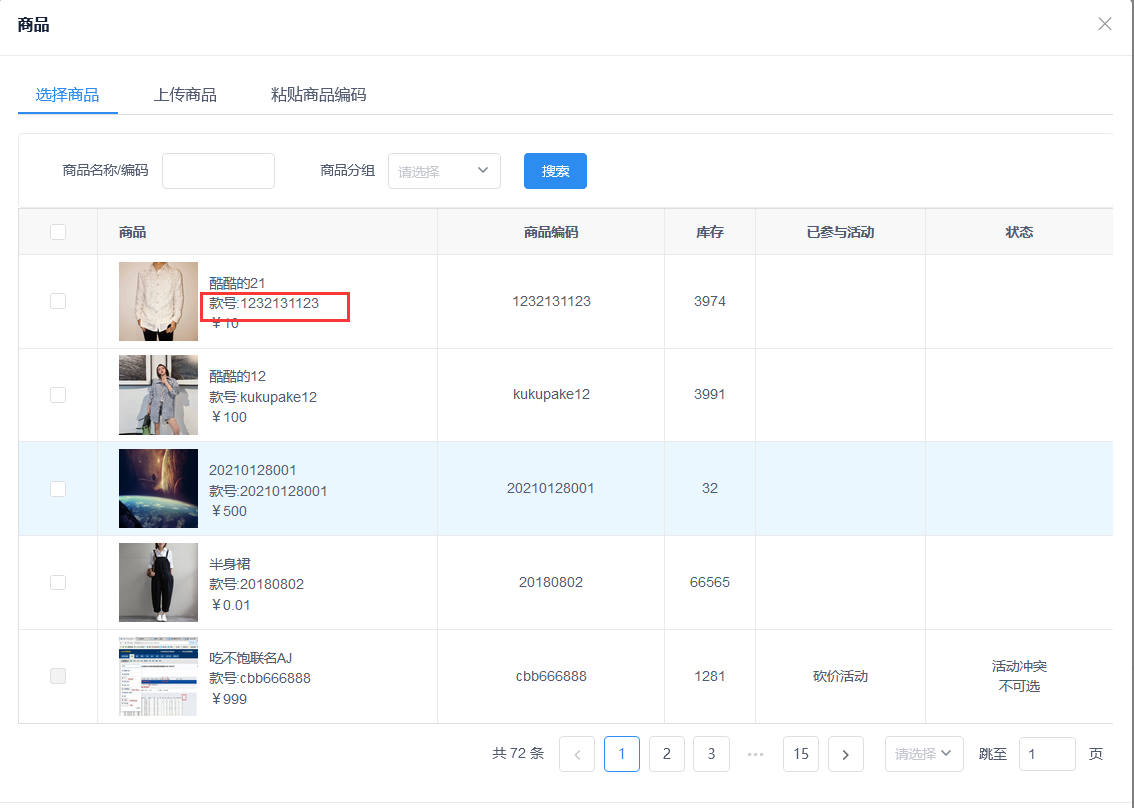Click the price ￥100

[229, 417]
